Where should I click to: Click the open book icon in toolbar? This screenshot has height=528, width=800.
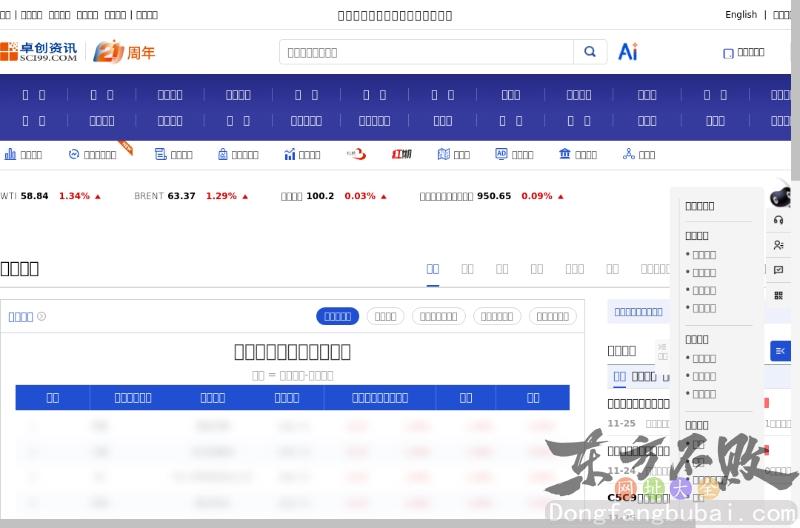(x=442, y=154)
